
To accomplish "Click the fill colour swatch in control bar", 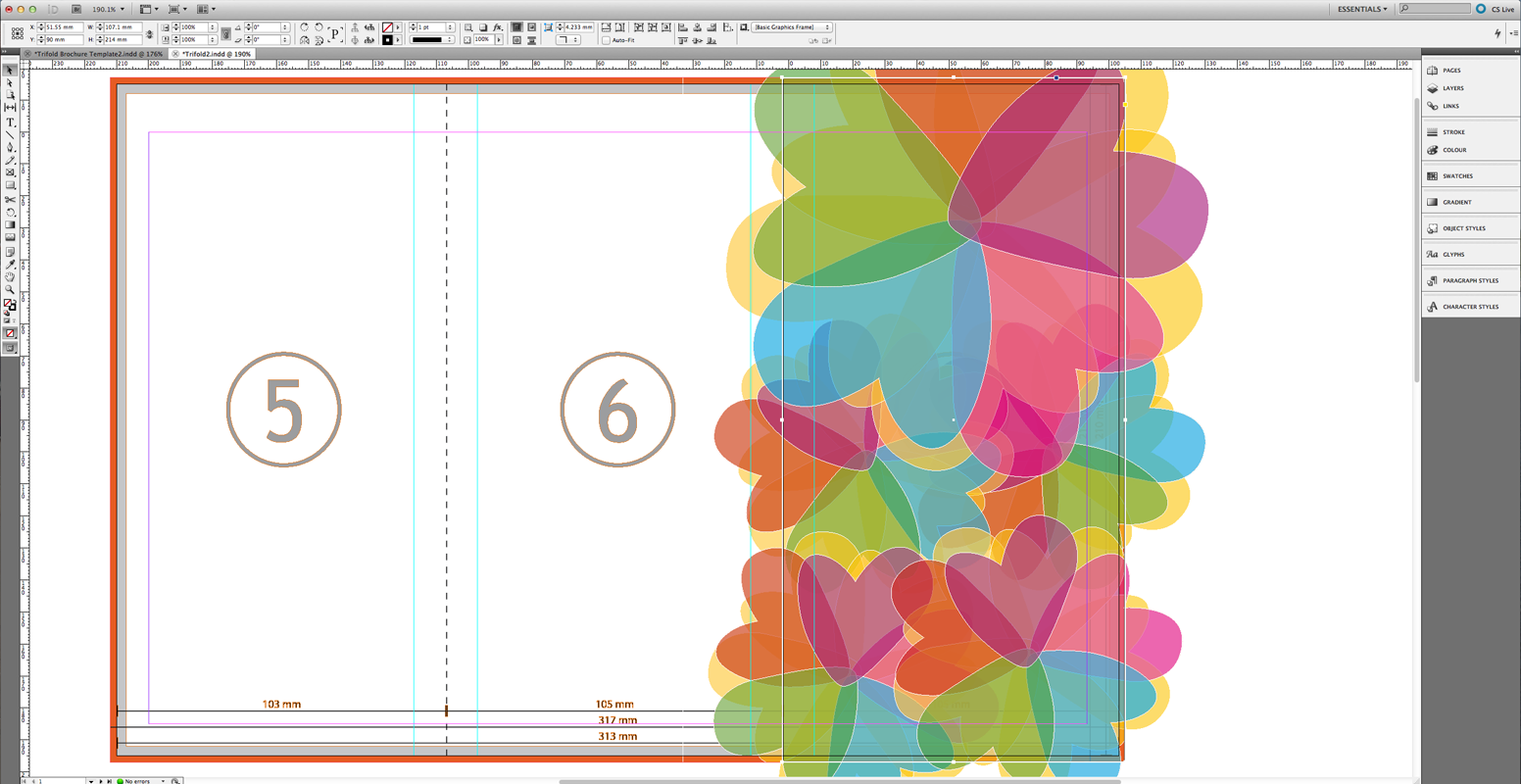I will 387,26.
